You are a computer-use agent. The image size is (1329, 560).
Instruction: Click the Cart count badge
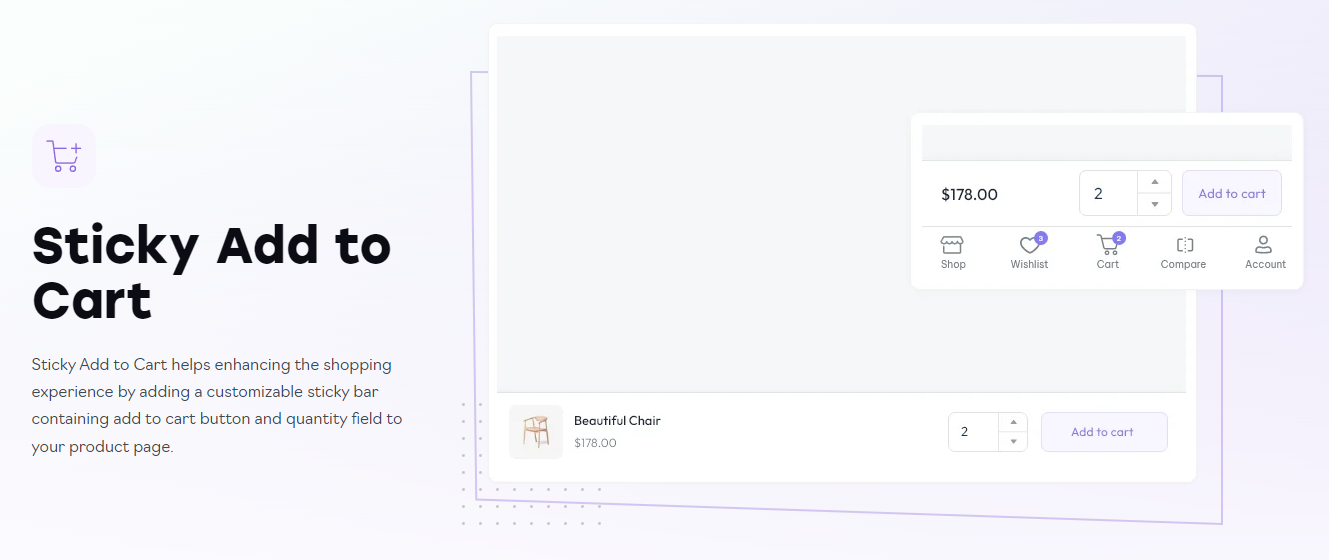coord(1119,238)
